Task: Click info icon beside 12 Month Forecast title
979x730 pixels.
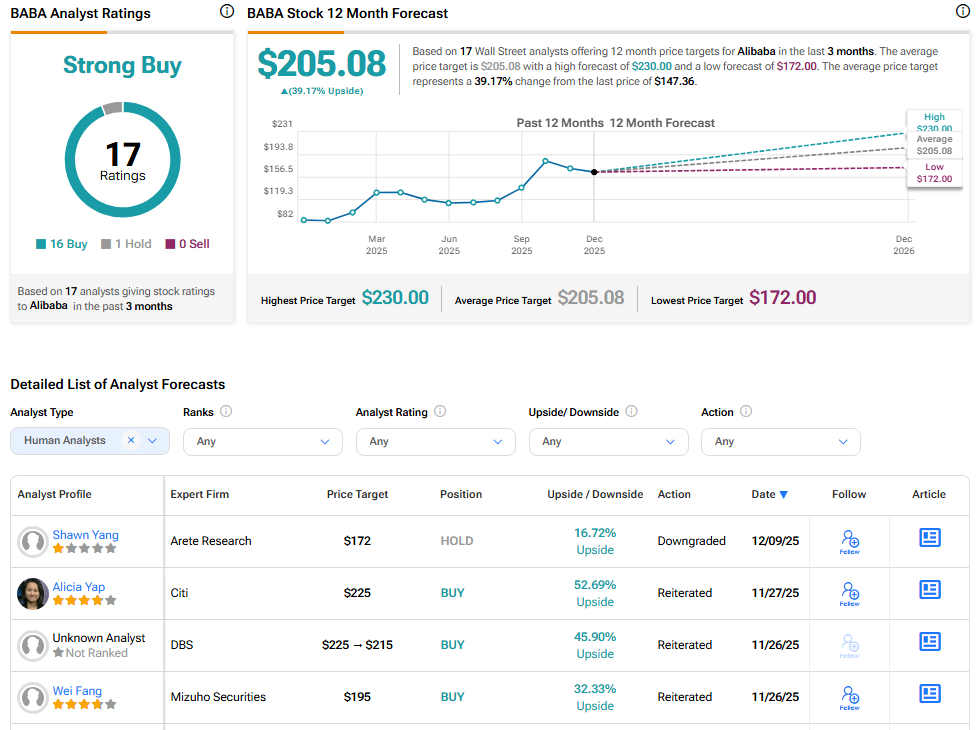Action: point(962,12)
